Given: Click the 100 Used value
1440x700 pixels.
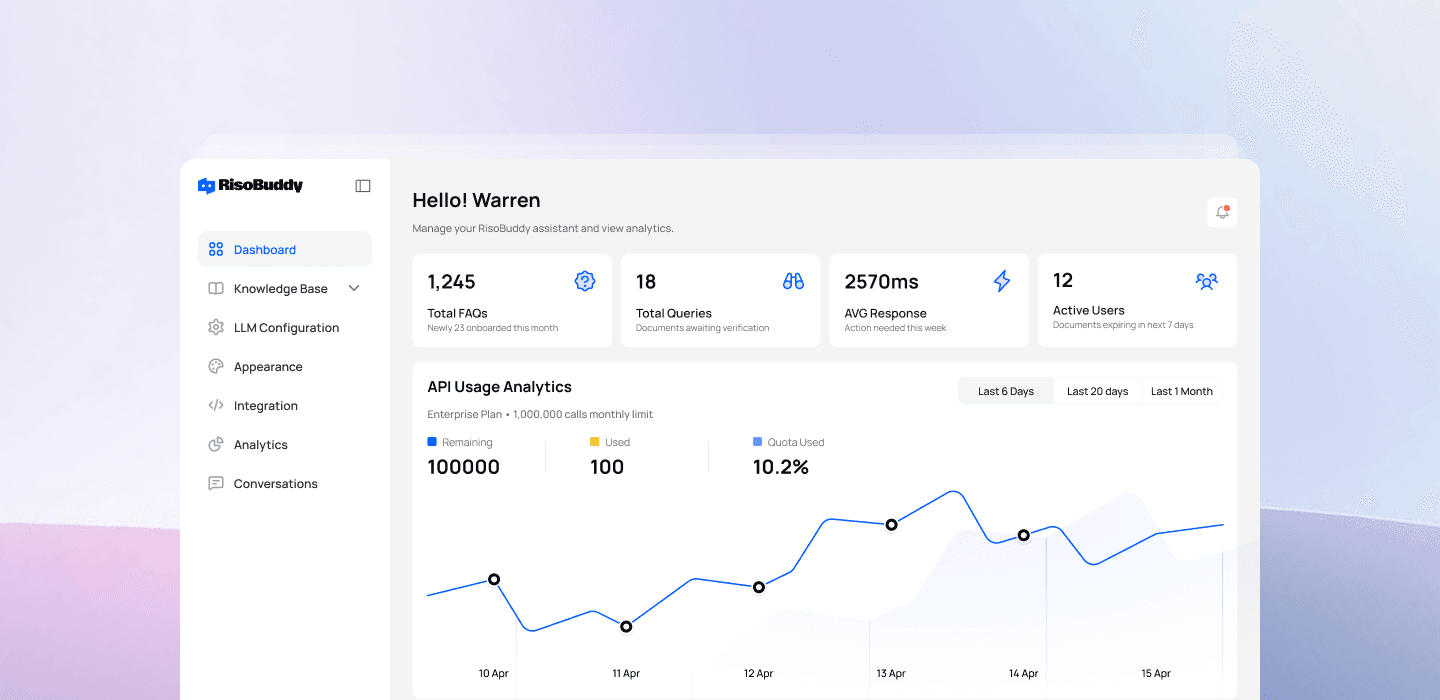Looking at the screenshot, I should [607, 467].
